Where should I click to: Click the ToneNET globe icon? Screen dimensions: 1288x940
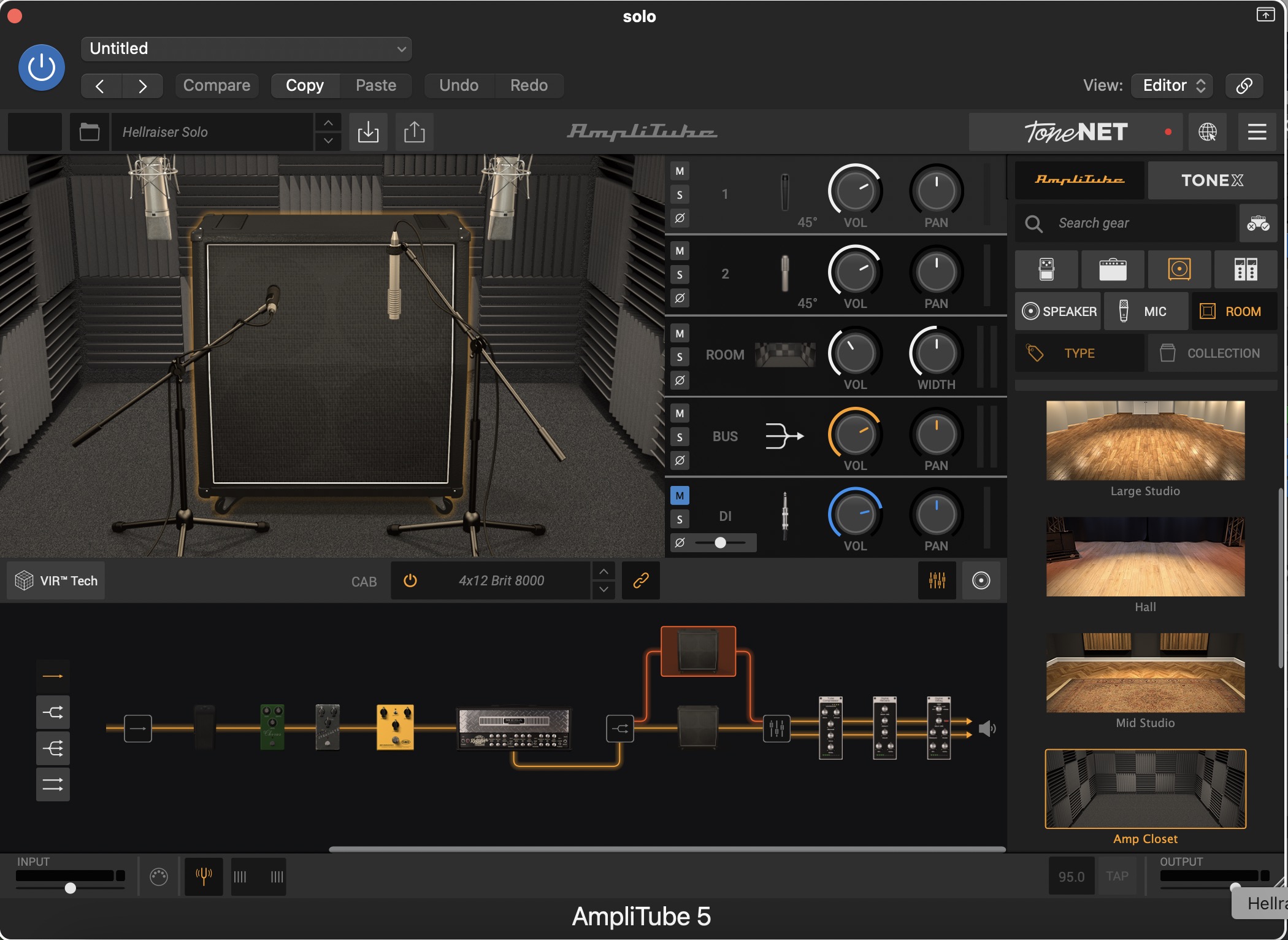1208,132
